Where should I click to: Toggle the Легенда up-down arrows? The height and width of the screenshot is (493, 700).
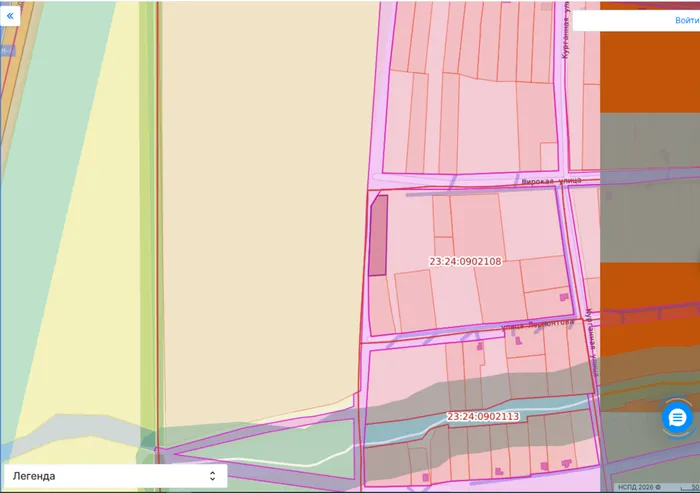pyautogui.click(x=212, y=476)
